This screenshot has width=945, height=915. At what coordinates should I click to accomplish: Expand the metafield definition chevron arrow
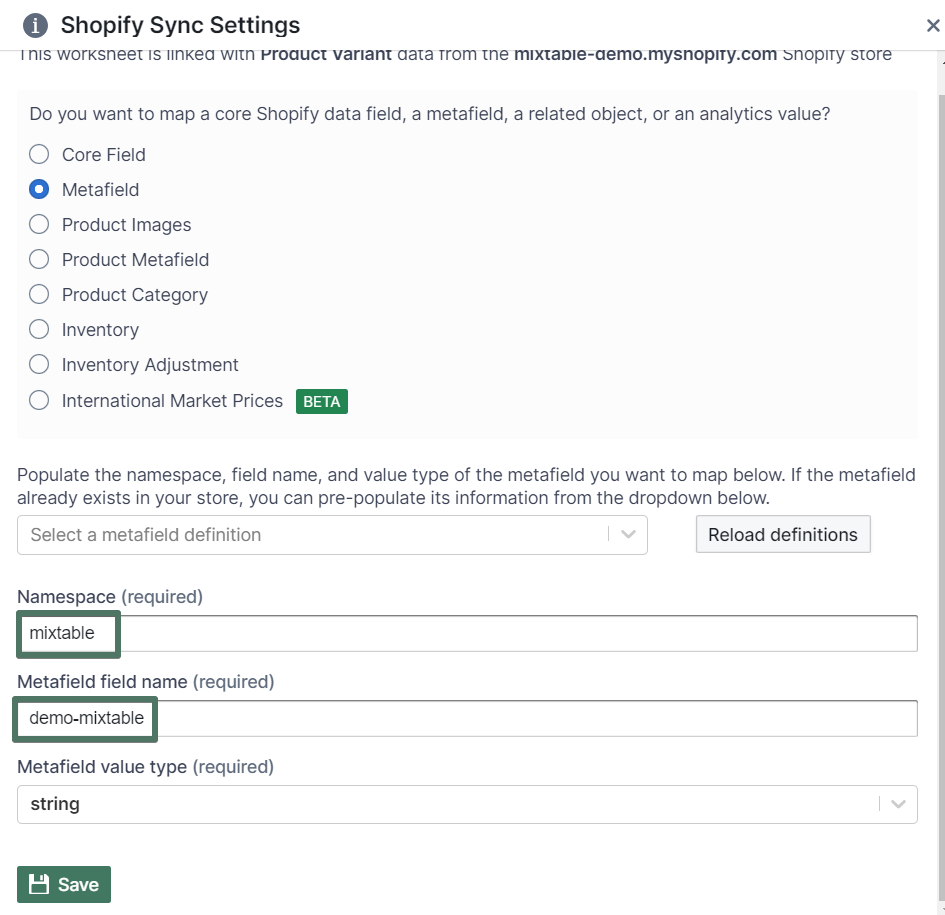628,535
